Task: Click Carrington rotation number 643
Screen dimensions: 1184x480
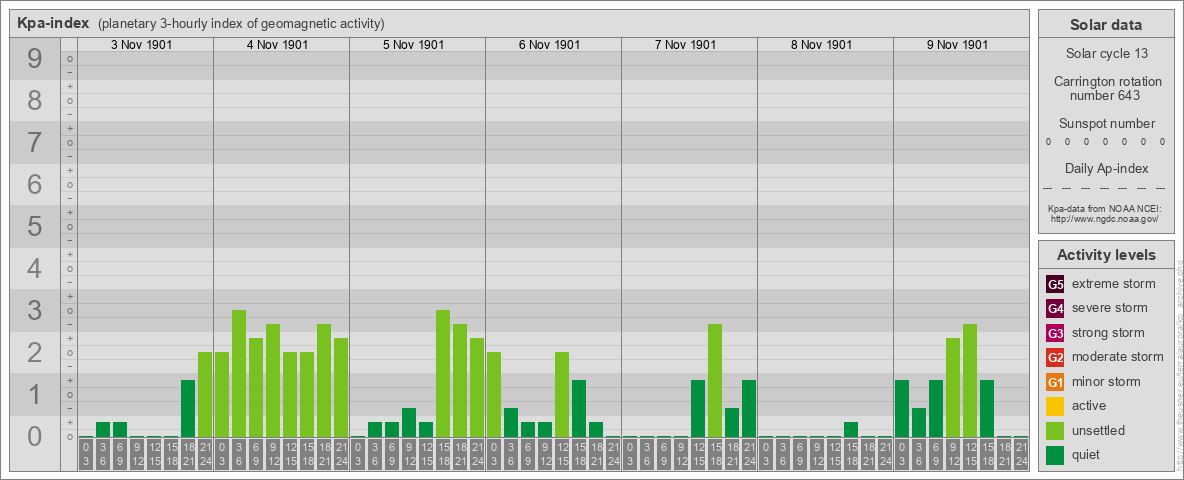Action: pos(1106,88)
